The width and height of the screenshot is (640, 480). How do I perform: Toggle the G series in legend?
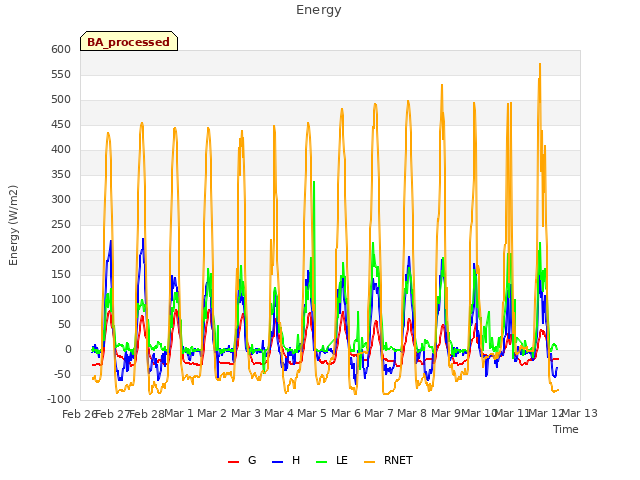242,460
